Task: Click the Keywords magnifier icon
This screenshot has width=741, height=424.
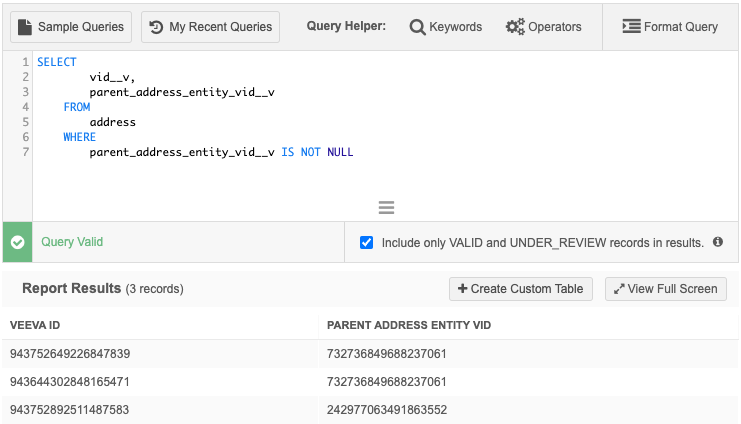Action: (x=417, y=27)
